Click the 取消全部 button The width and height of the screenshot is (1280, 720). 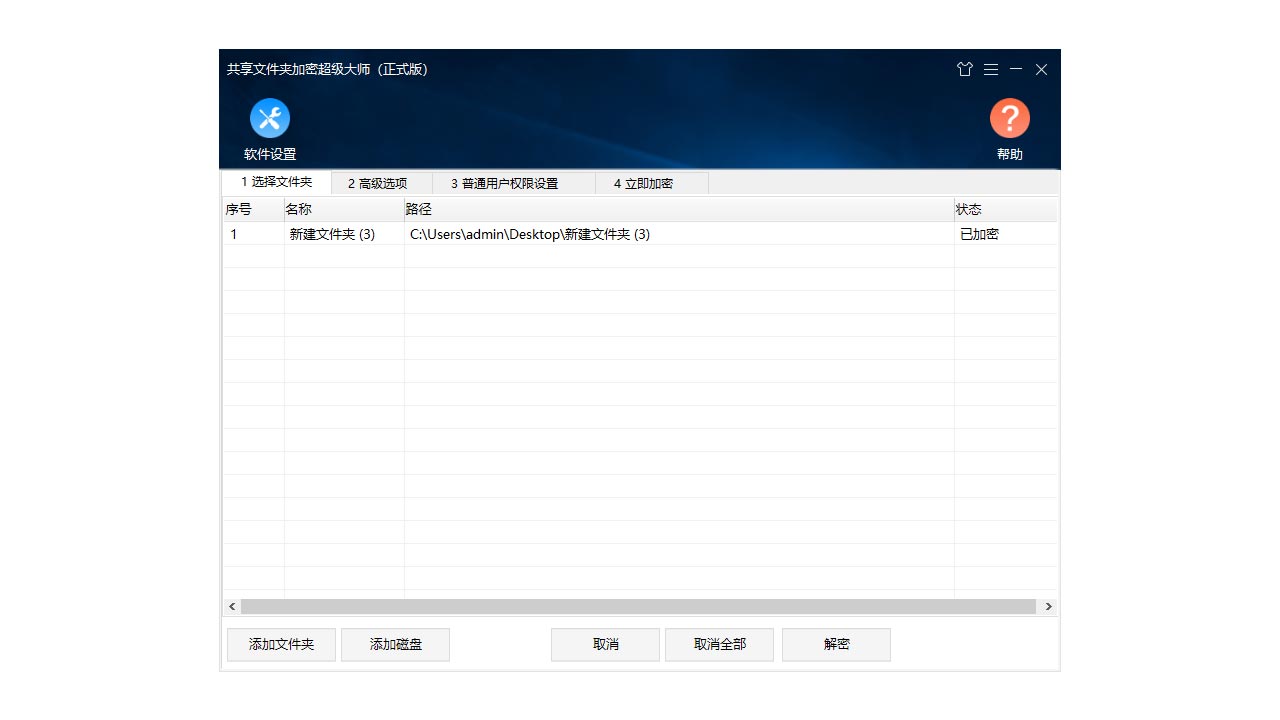pyautogui.click(x=719, y=644)
